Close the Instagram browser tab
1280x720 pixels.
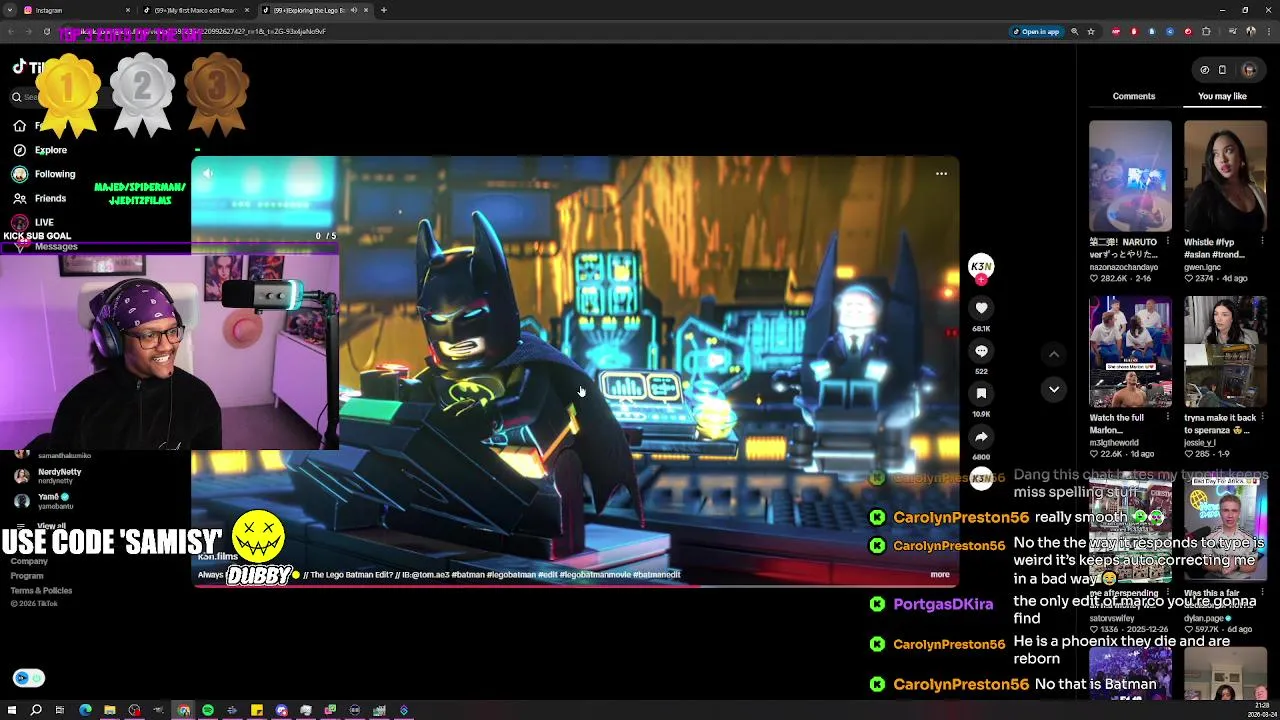coord(127,10)
